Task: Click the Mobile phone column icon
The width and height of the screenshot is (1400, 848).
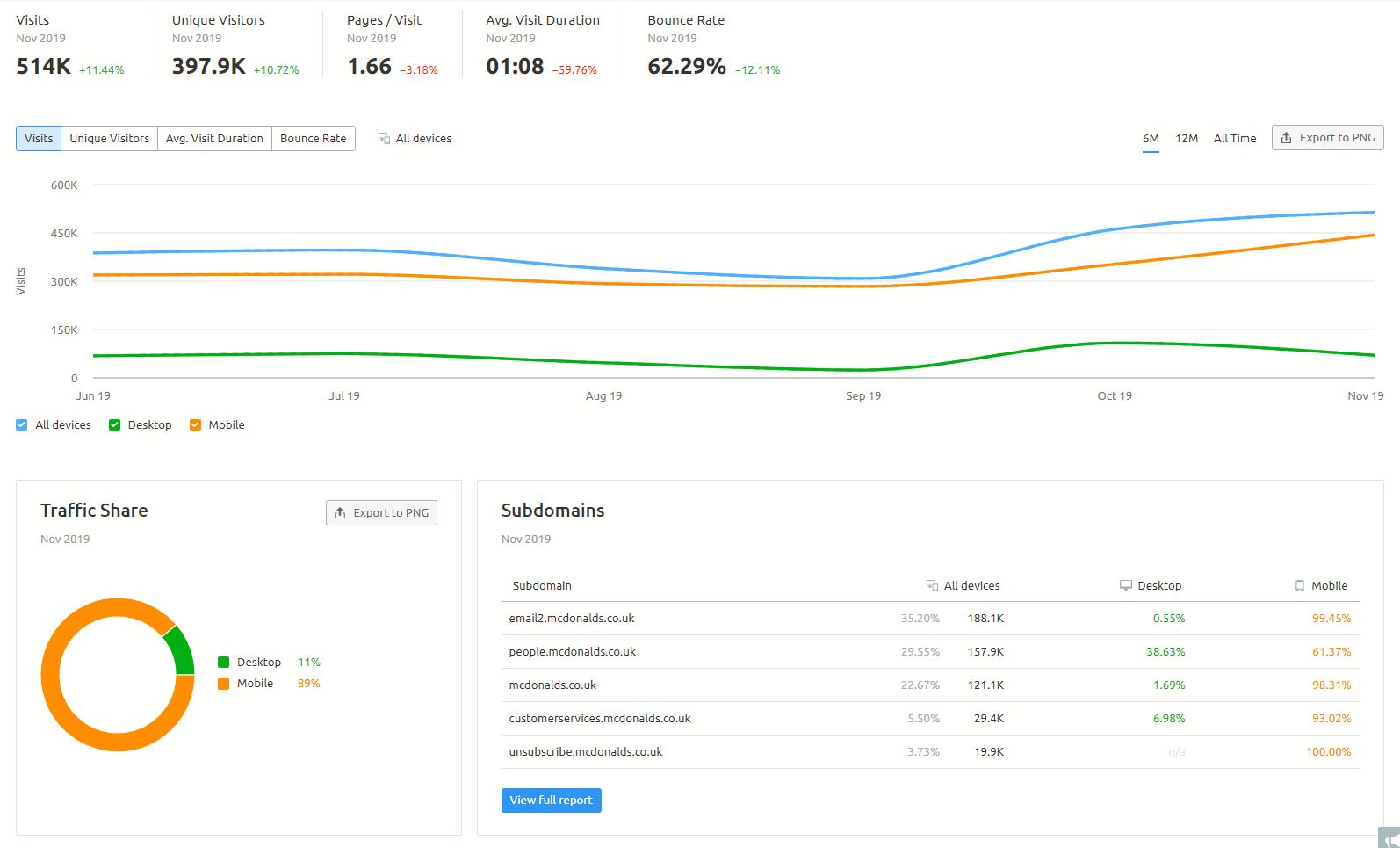Action: point(1300,586)
